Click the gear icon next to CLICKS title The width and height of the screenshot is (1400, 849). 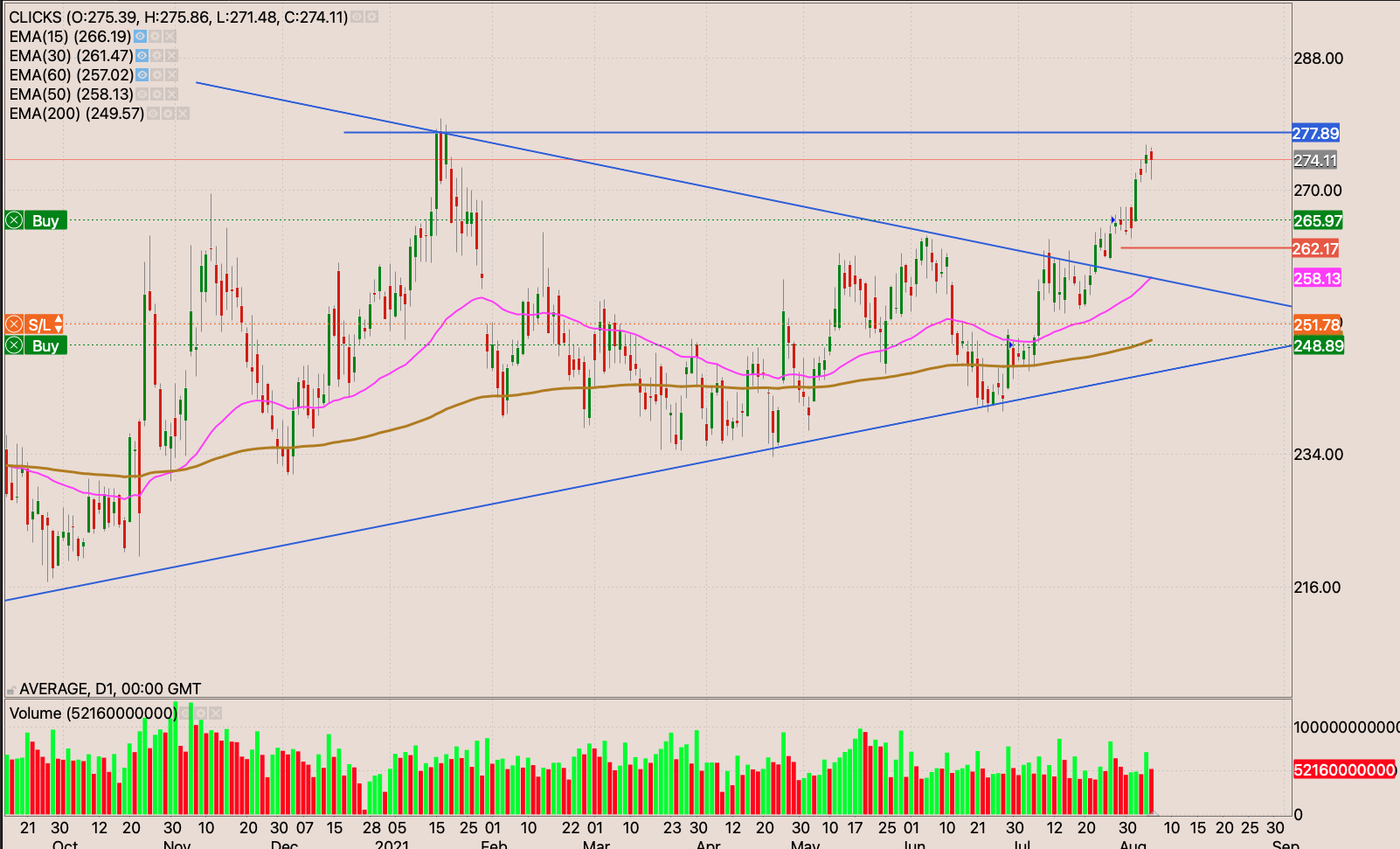point(372,17)
